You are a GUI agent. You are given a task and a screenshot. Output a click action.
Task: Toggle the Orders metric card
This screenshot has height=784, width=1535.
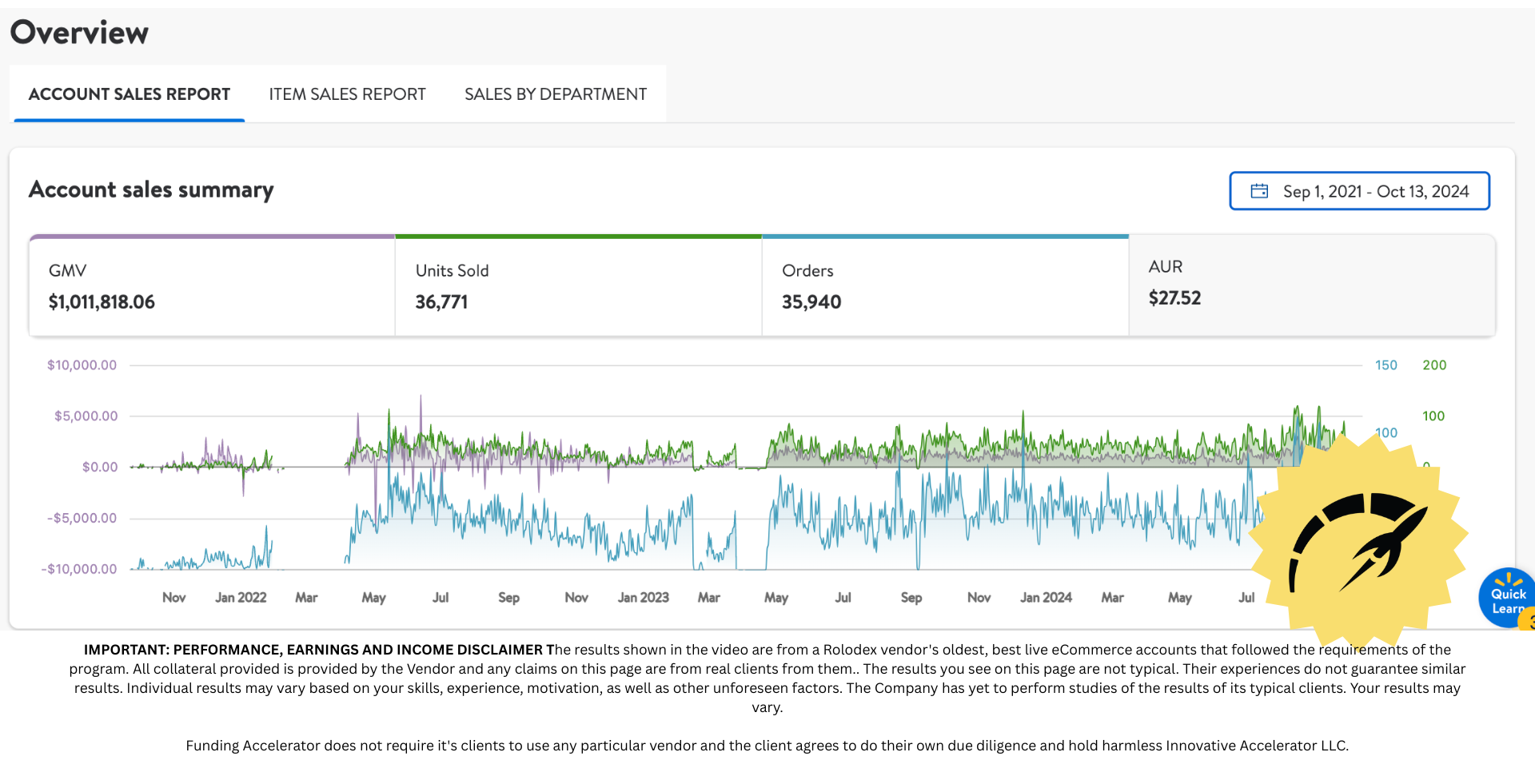(x=945, y=286)
